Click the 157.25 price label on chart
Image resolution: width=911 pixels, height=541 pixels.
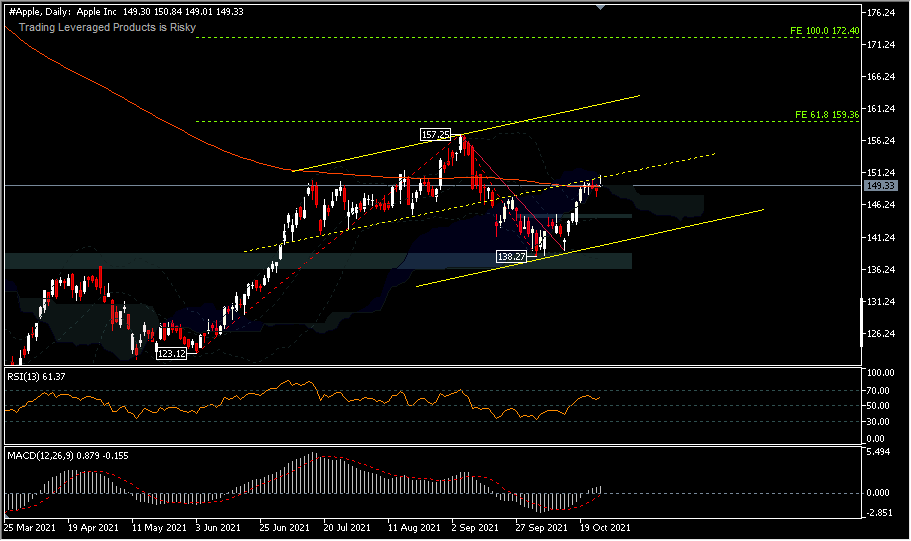tap(435, 135)
